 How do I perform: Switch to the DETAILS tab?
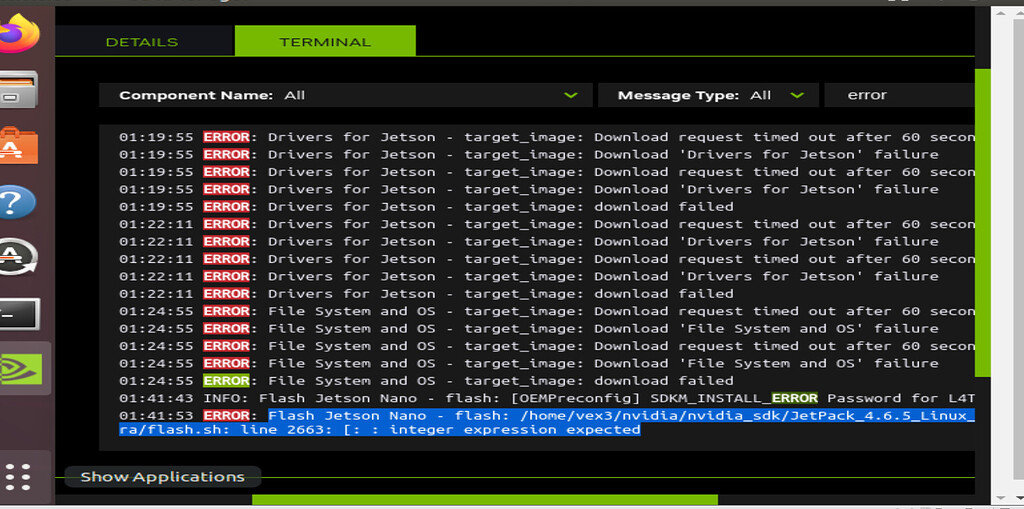tap(142, 42)
